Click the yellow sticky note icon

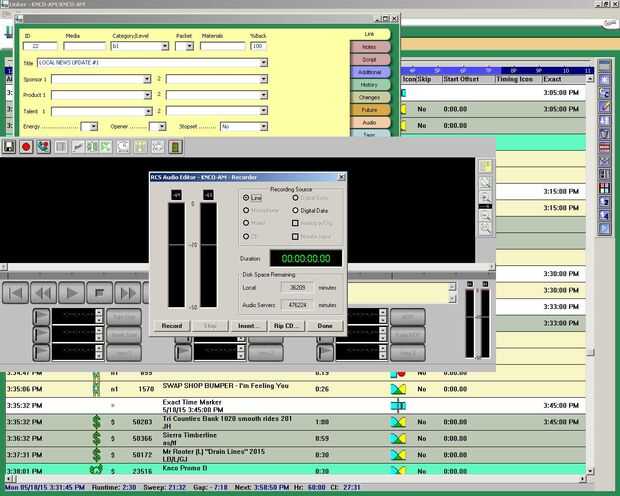(486, 167)
